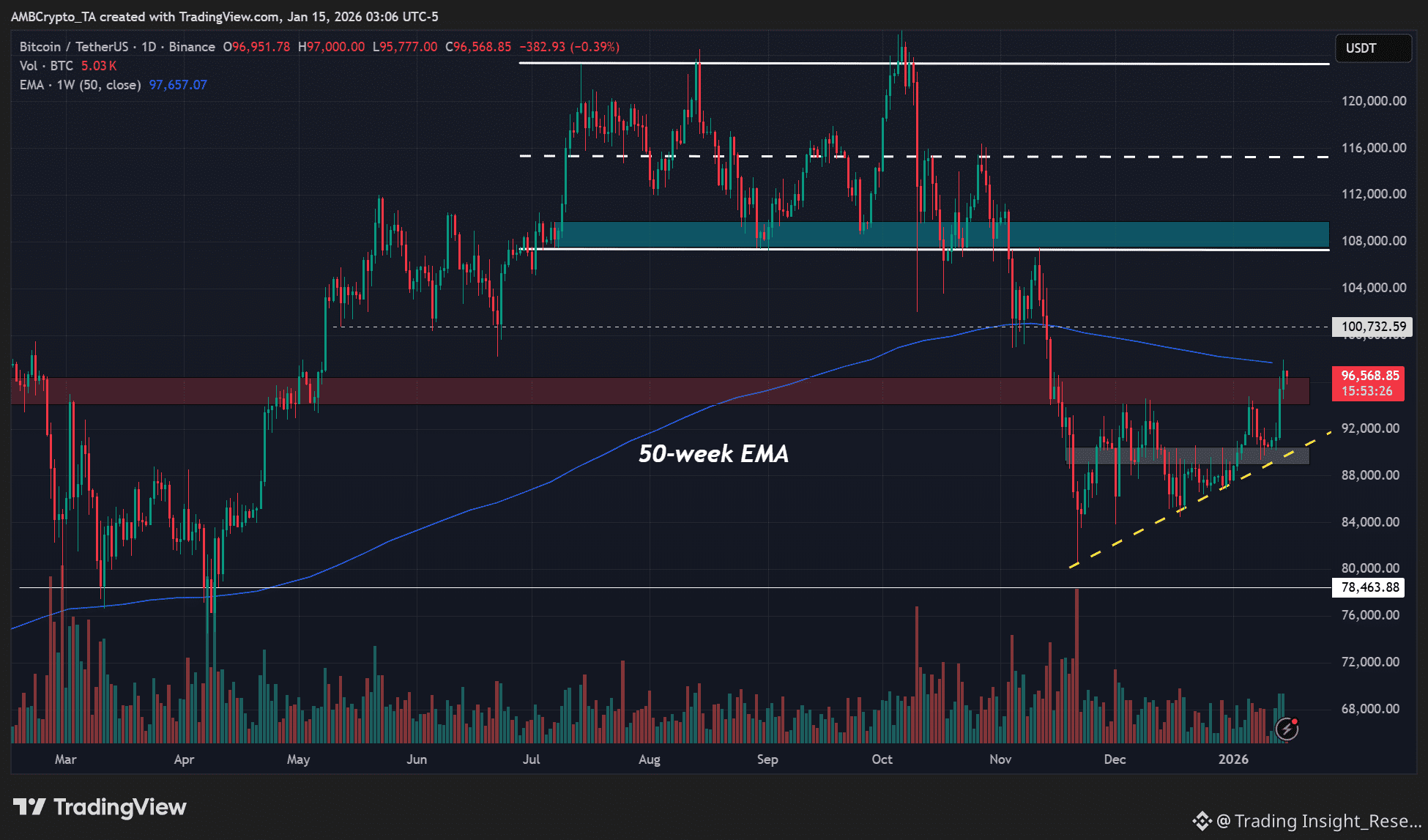Screen dimensions: 1428x840
Task: Click the 2026 label on time axis
Action: pos(1233,759)
